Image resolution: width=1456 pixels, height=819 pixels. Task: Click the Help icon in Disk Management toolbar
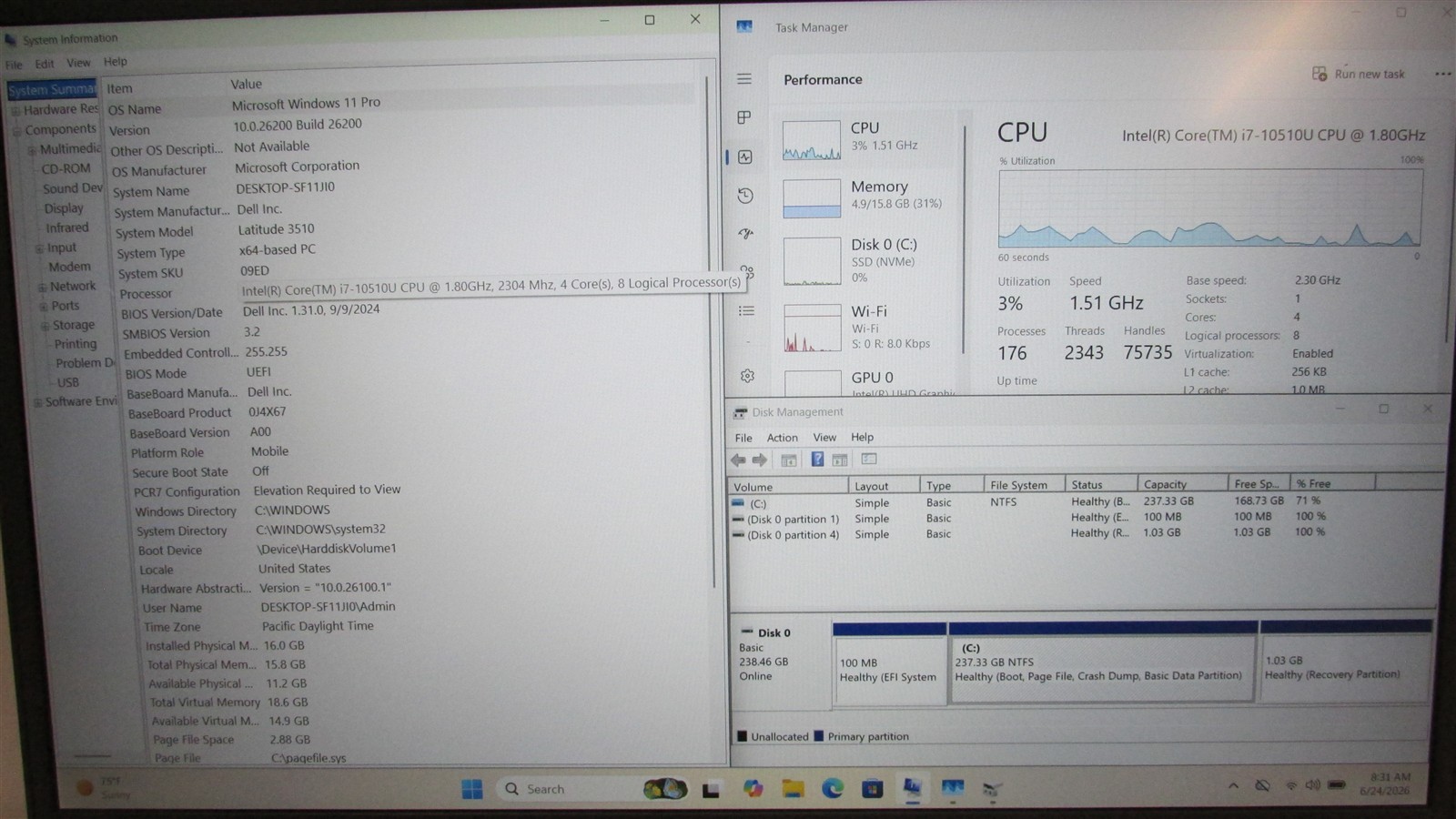pyautogui.click(x=817, y=460)
